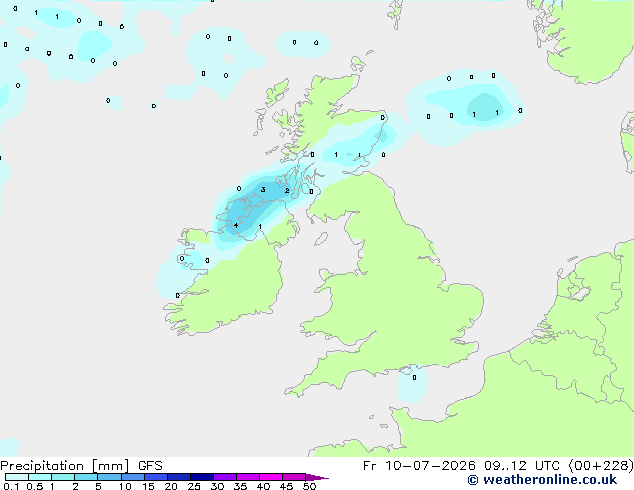634x490 pixels.
Task: Click the arrow tip above 50 on legend
Action: coord(317,478)
